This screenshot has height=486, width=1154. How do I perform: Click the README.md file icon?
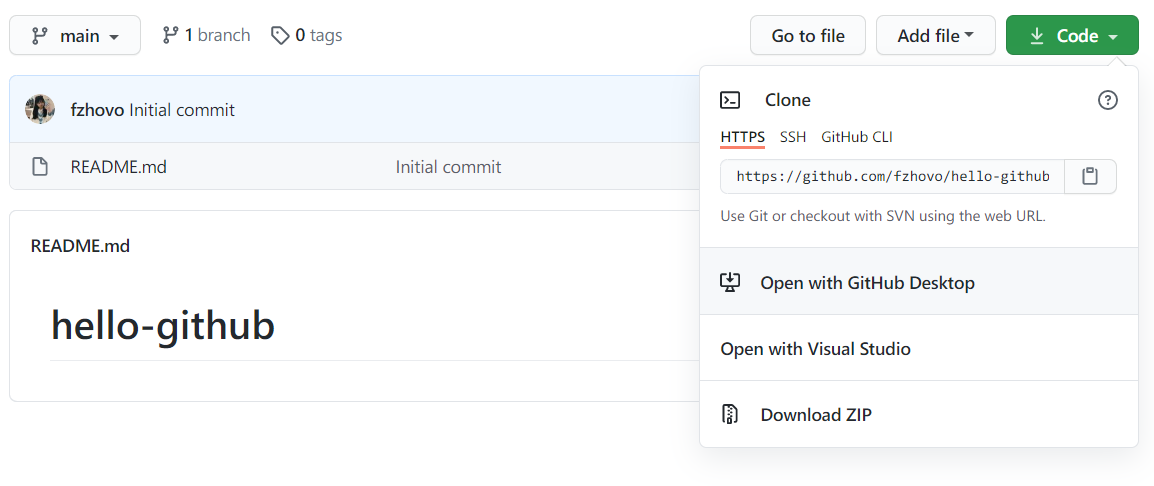pyautogui.click(x=40, y=167)
